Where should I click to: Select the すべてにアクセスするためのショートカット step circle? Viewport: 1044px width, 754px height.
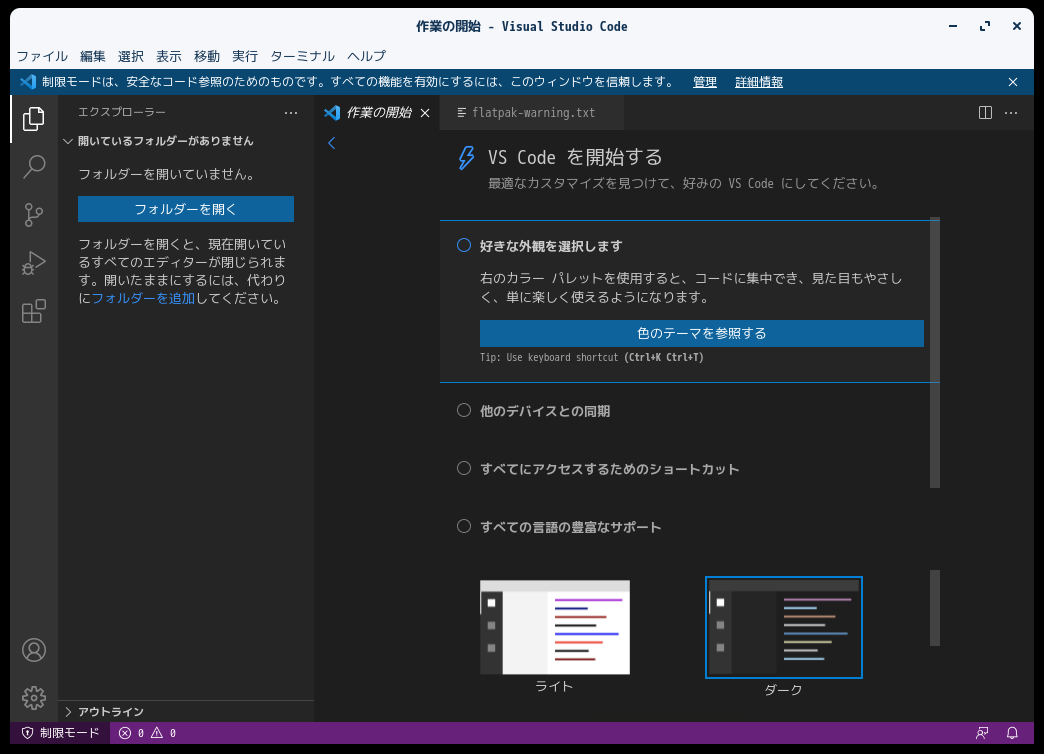coord(464,468)
